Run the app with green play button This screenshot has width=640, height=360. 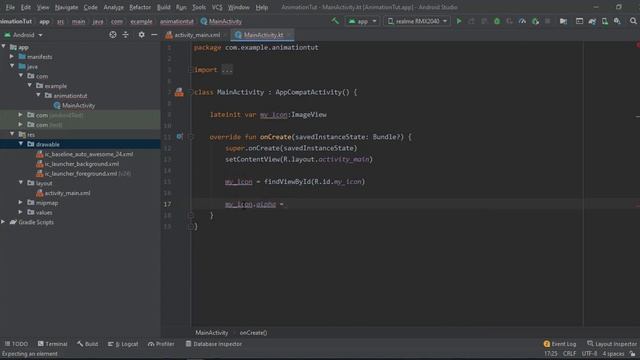459,21
